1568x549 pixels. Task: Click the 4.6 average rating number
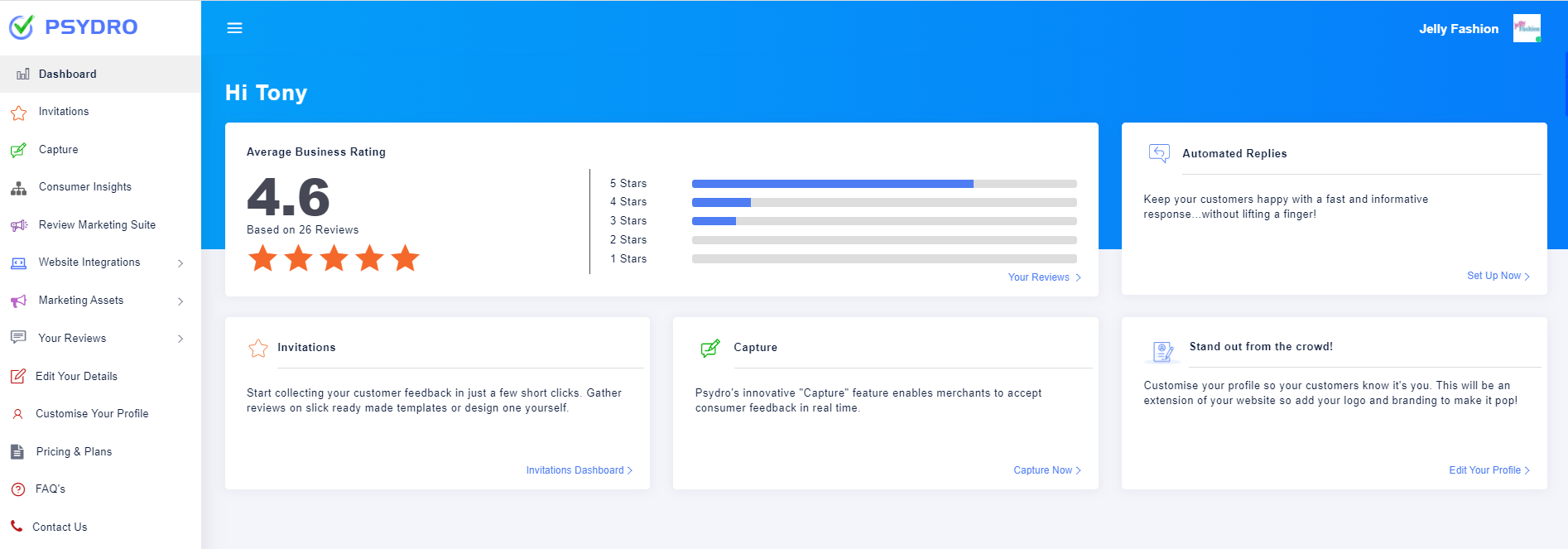288,197
